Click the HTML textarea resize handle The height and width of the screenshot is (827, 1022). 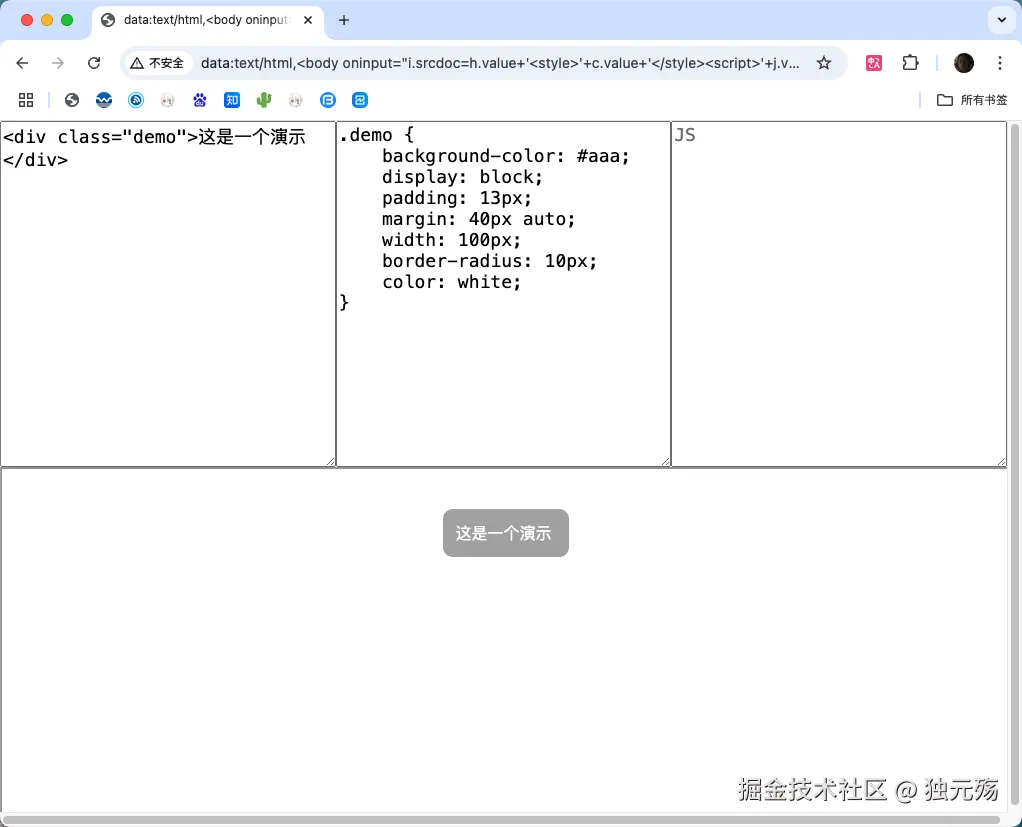click(x=330, y=461)
